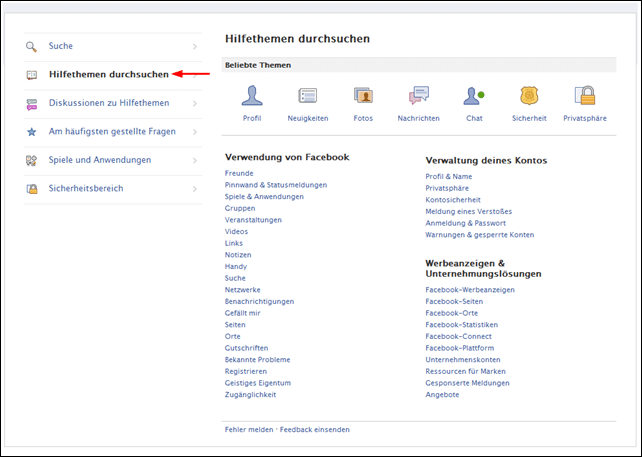Open the Orte link
Screen dimensions: 642x457
(233, 336)
